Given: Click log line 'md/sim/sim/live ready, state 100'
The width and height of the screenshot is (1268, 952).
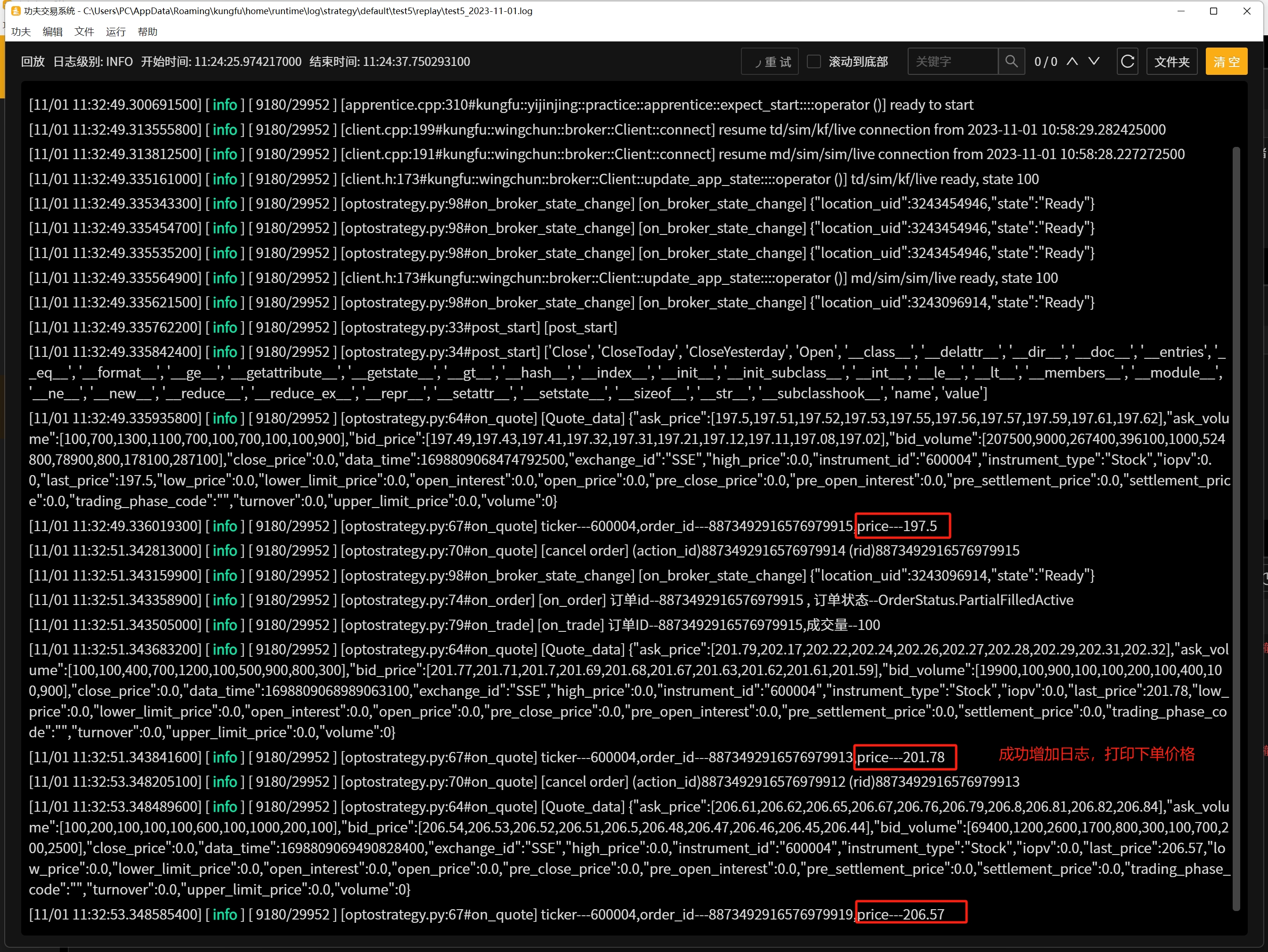Looking at the screenshot, I should (544, 278).
